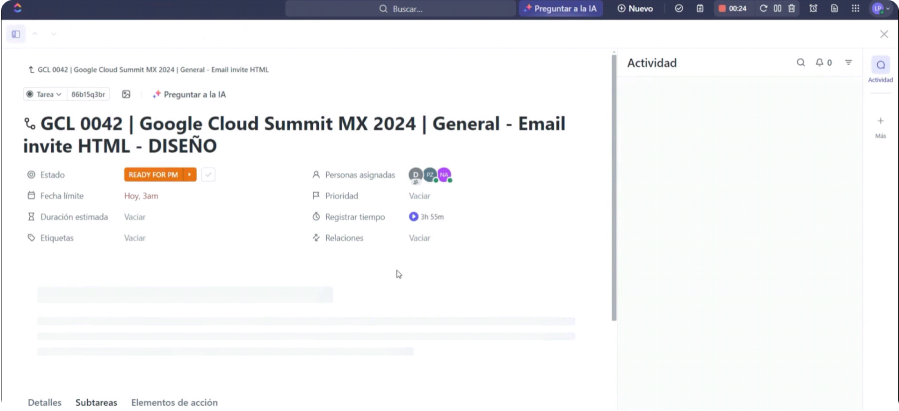Click the Personas asignadas label
This screenshot has width=899, height=411.
coord(360,175)
